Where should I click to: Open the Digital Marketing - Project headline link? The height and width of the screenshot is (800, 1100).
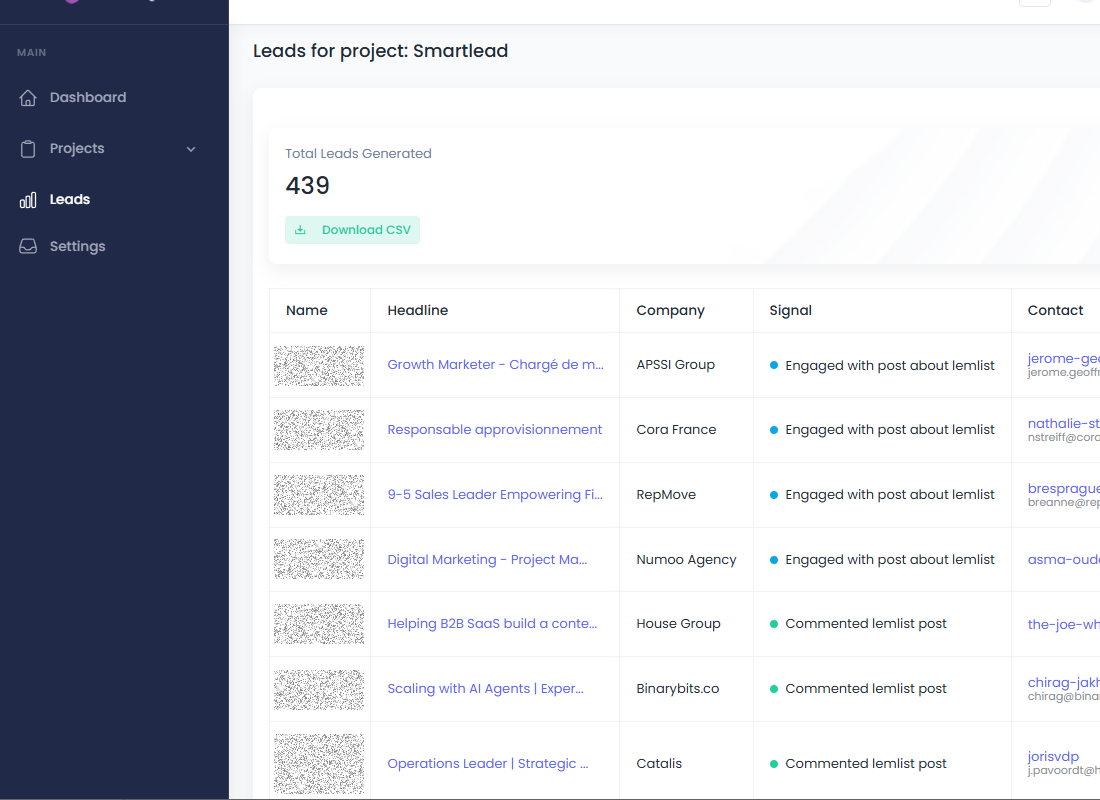[487, 560]
